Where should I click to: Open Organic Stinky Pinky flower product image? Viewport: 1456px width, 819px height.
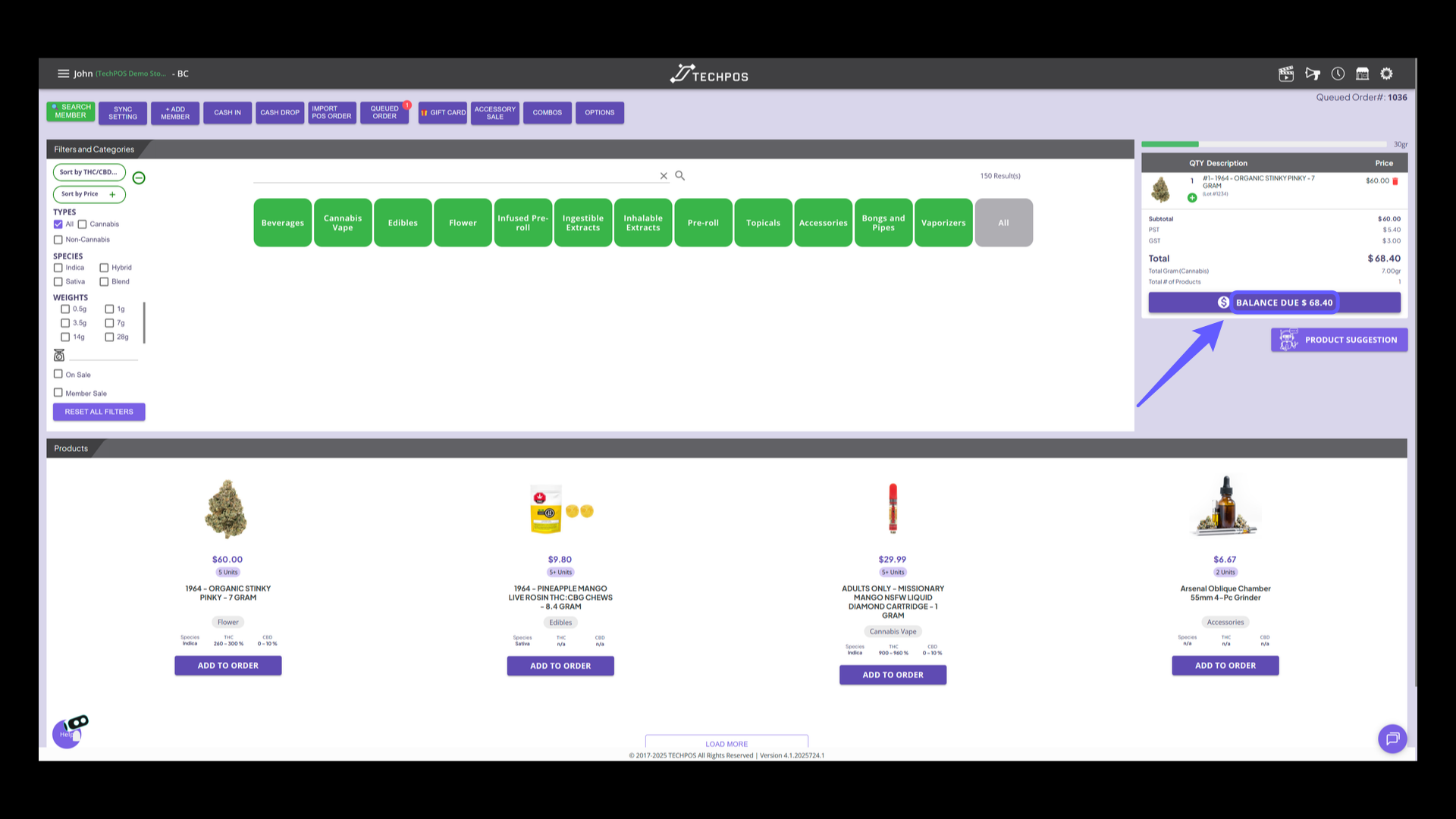tap(227, 509)
